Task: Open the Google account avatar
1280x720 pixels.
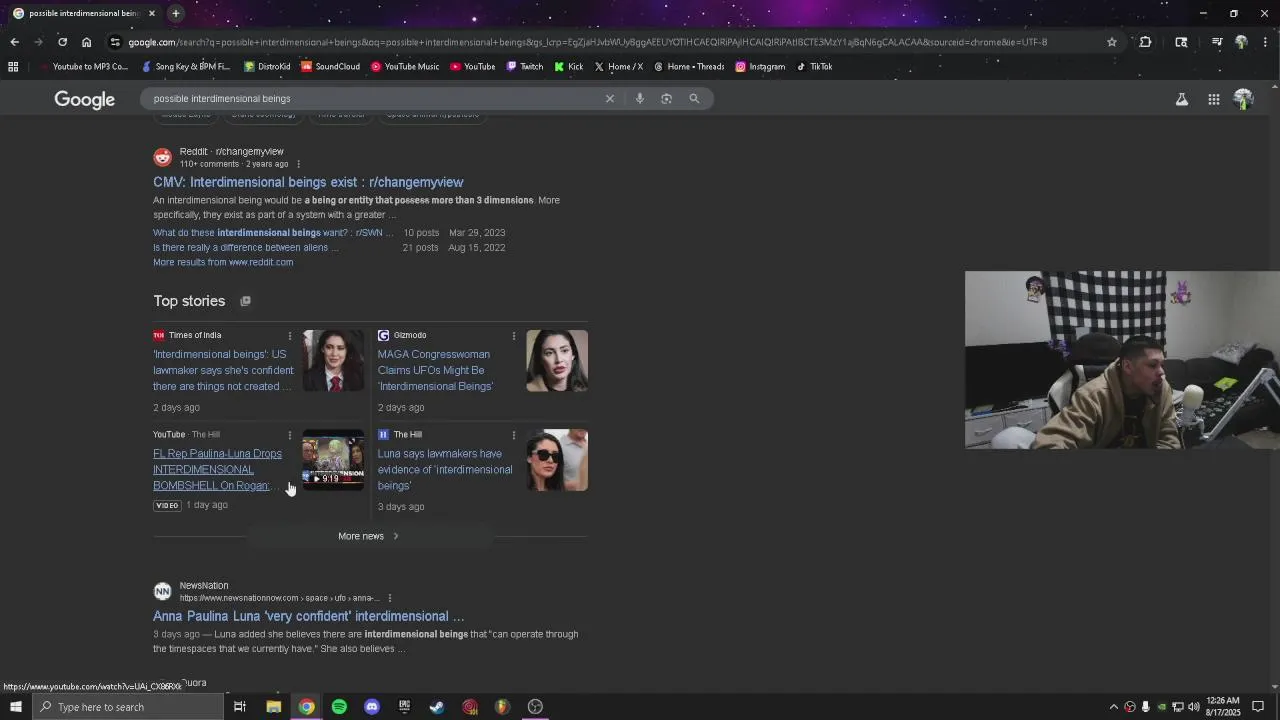Action: coord(1243,99)
